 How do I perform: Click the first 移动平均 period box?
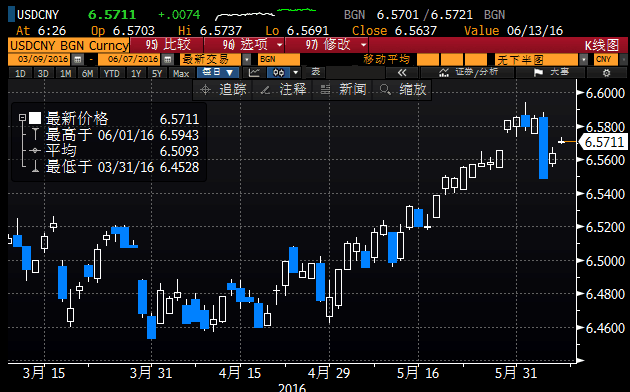[x=428, y=60]
